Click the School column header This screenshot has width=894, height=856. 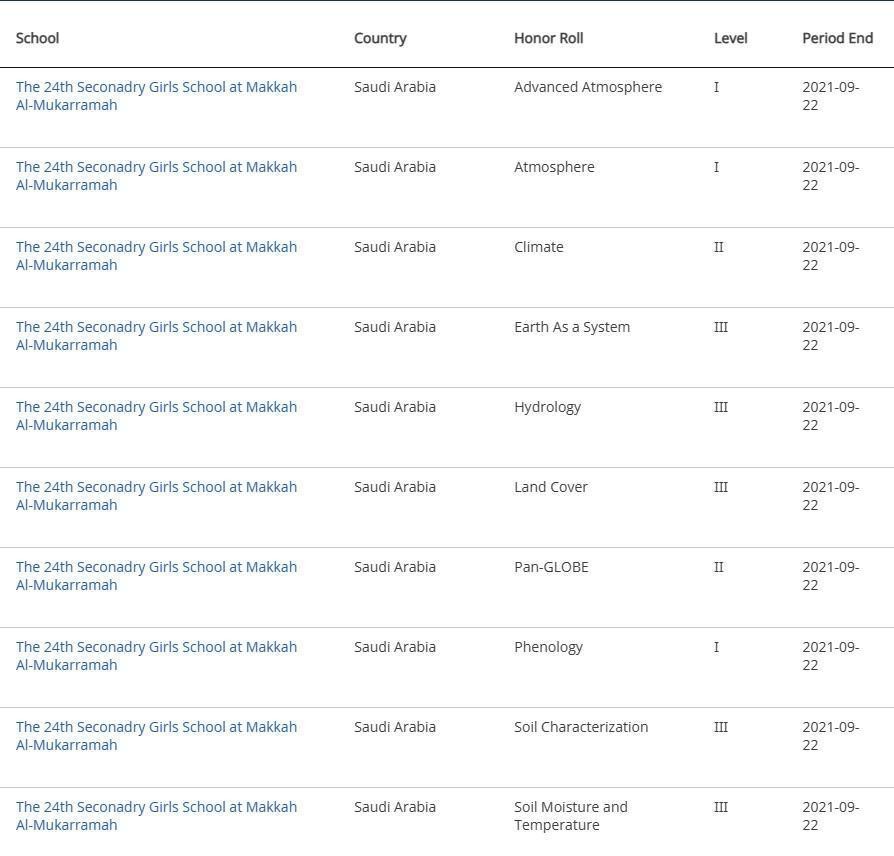point(37,38)
